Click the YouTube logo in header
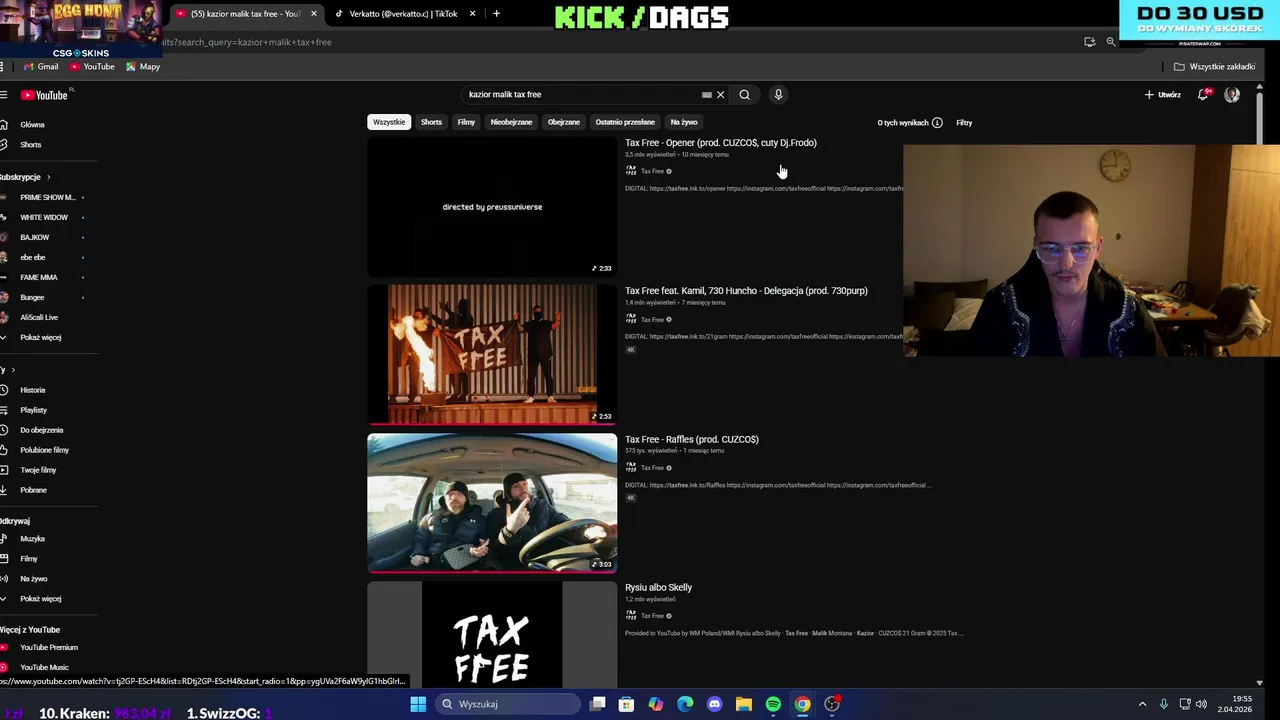The height and width of the screenshot is (720, 1280). tap(44, 95)
